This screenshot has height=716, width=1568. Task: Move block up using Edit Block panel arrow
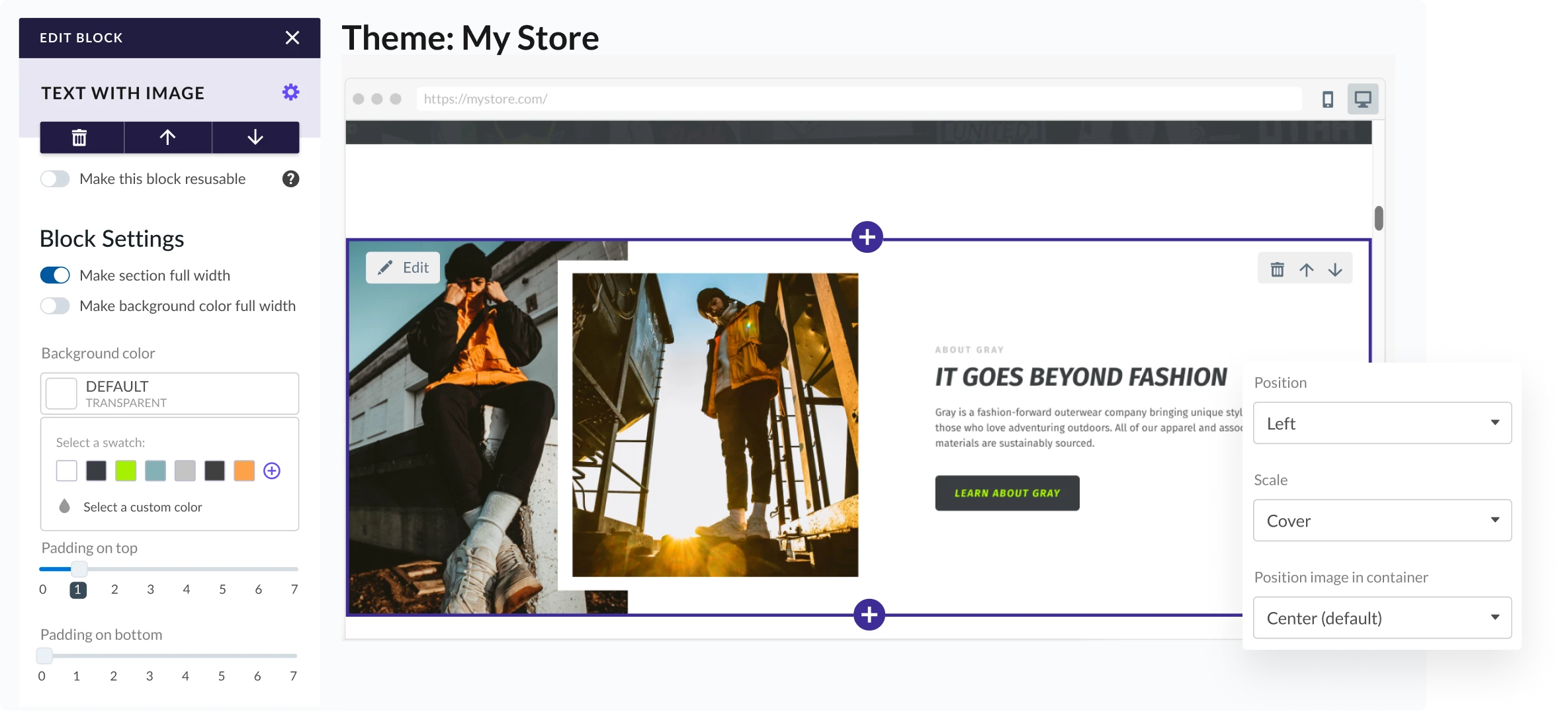point(167,138)
